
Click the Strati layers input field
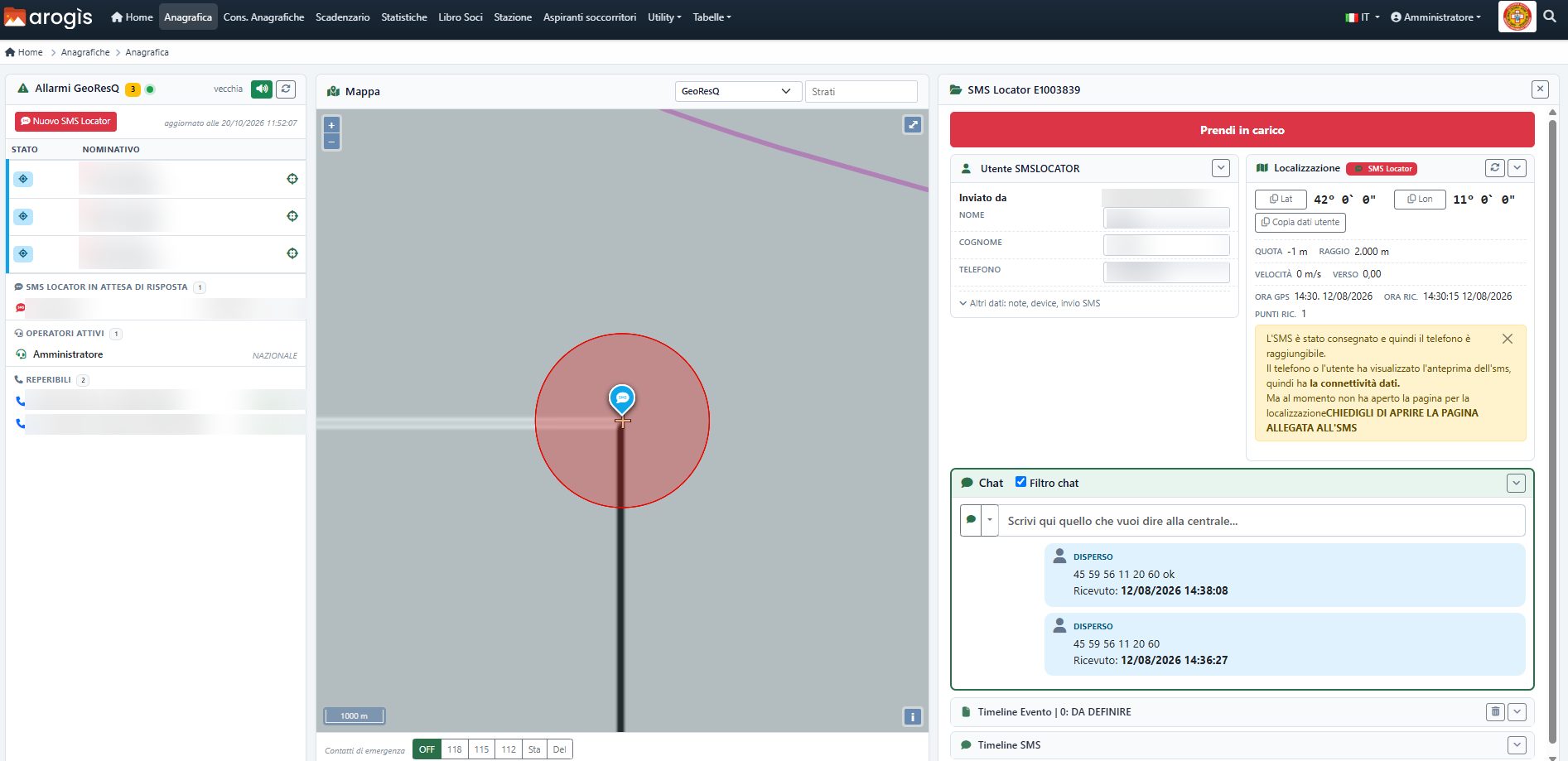point(861,91)
